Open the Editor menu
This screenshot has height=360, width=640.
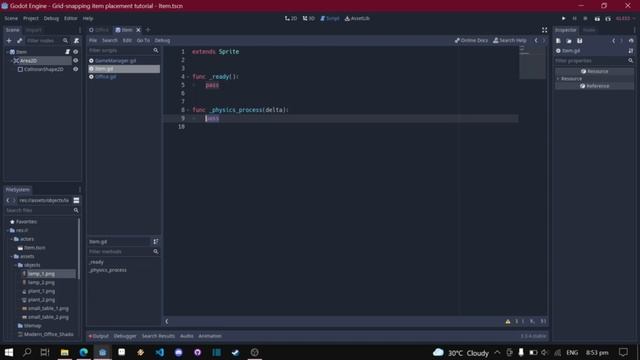click(70, 18)
